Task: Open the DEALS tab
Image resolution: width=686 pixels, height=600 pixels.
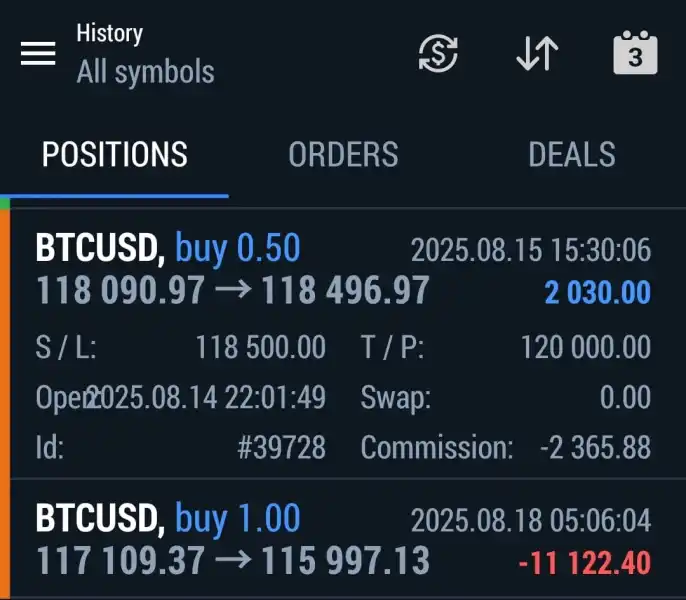Action: (571, 154)
